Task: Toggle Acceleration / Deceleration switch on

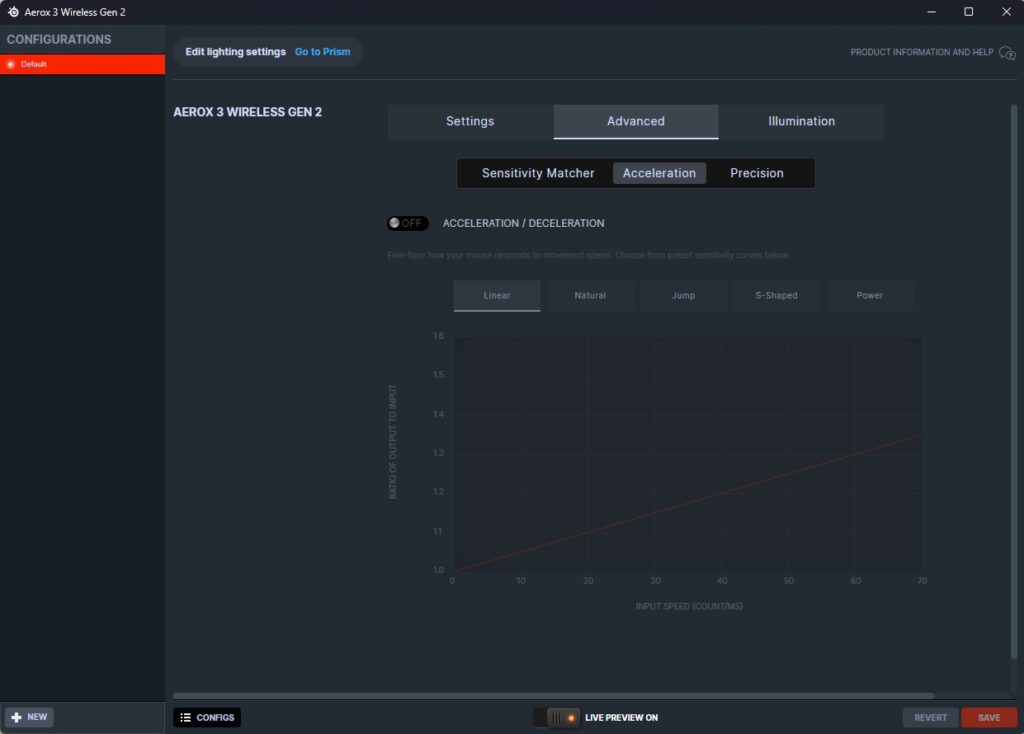Action: click(x=408, y=223)
